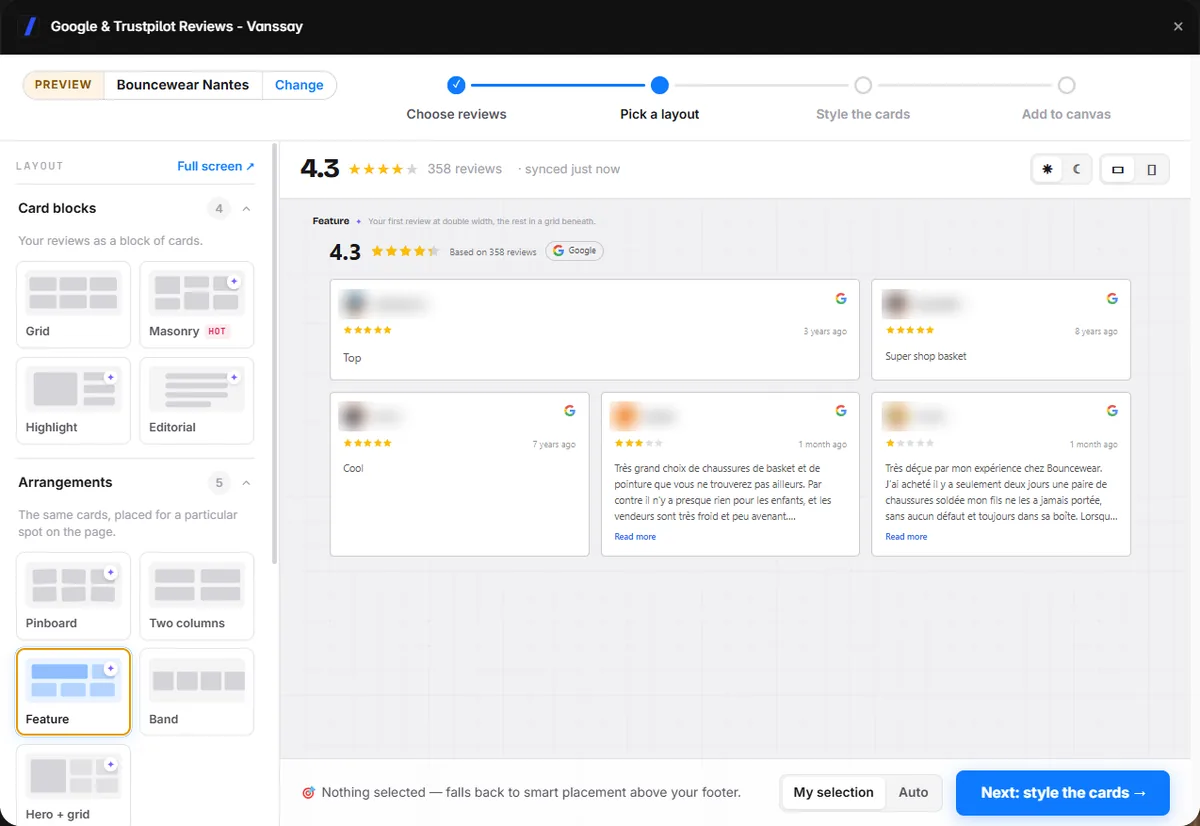Click the sparkle badge on Feature card
1200x826 pixels.
point(110,669)
